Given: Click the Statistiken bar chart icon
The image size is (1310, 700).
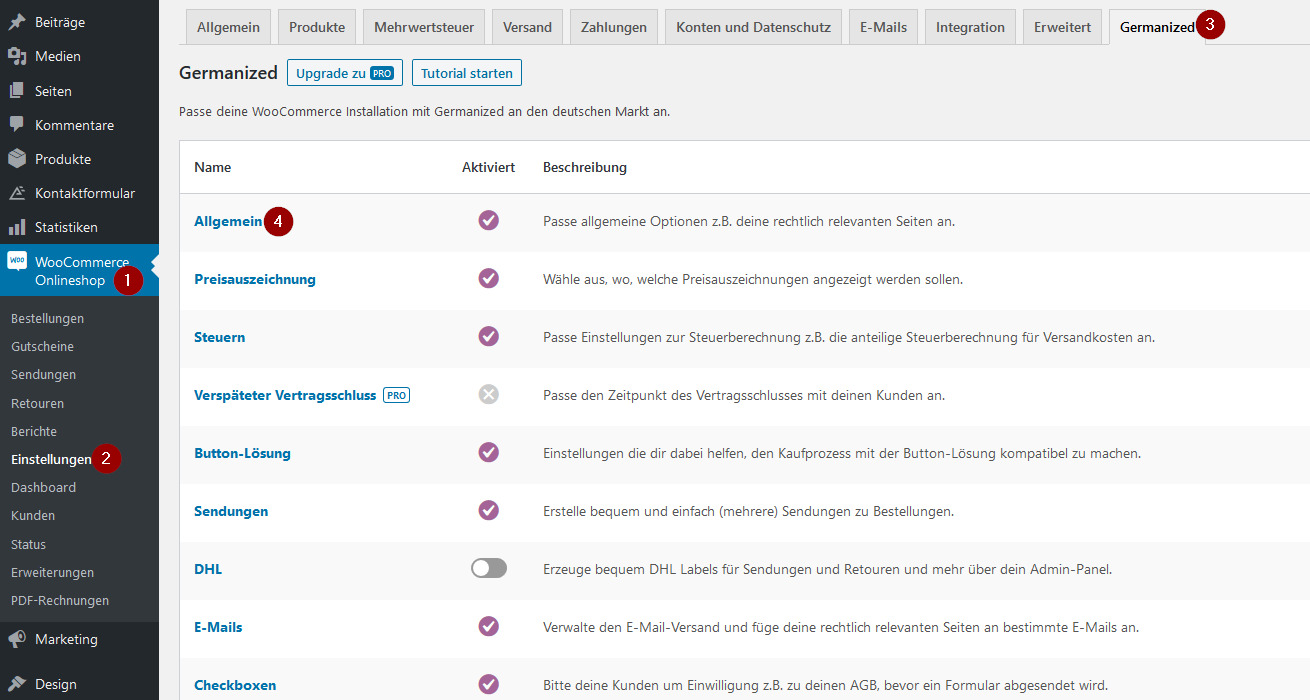Looking at the screenshot, I should coord(17,227).
